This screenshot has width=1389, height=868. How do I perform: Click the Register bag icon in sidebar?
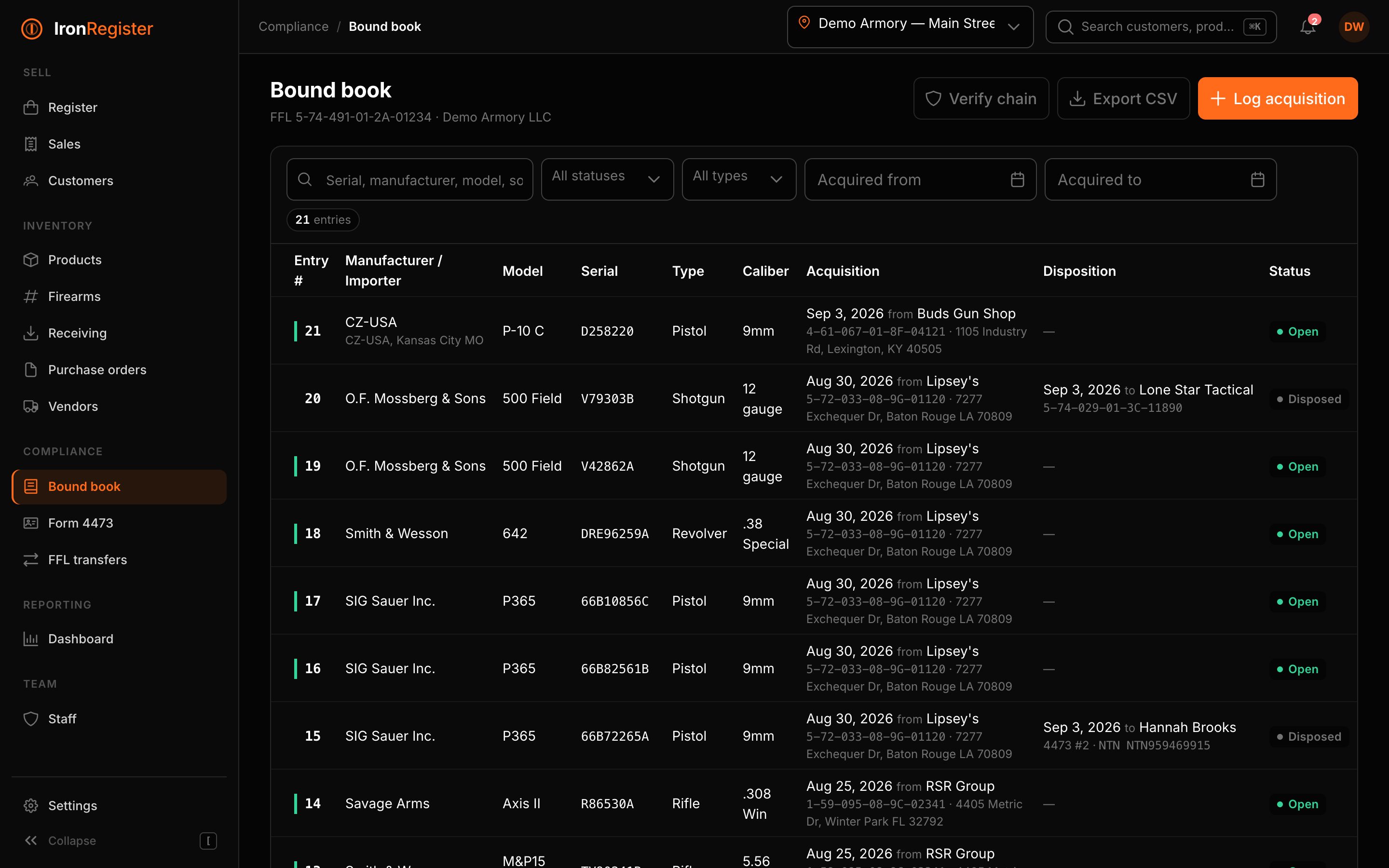tap(31, 108)
